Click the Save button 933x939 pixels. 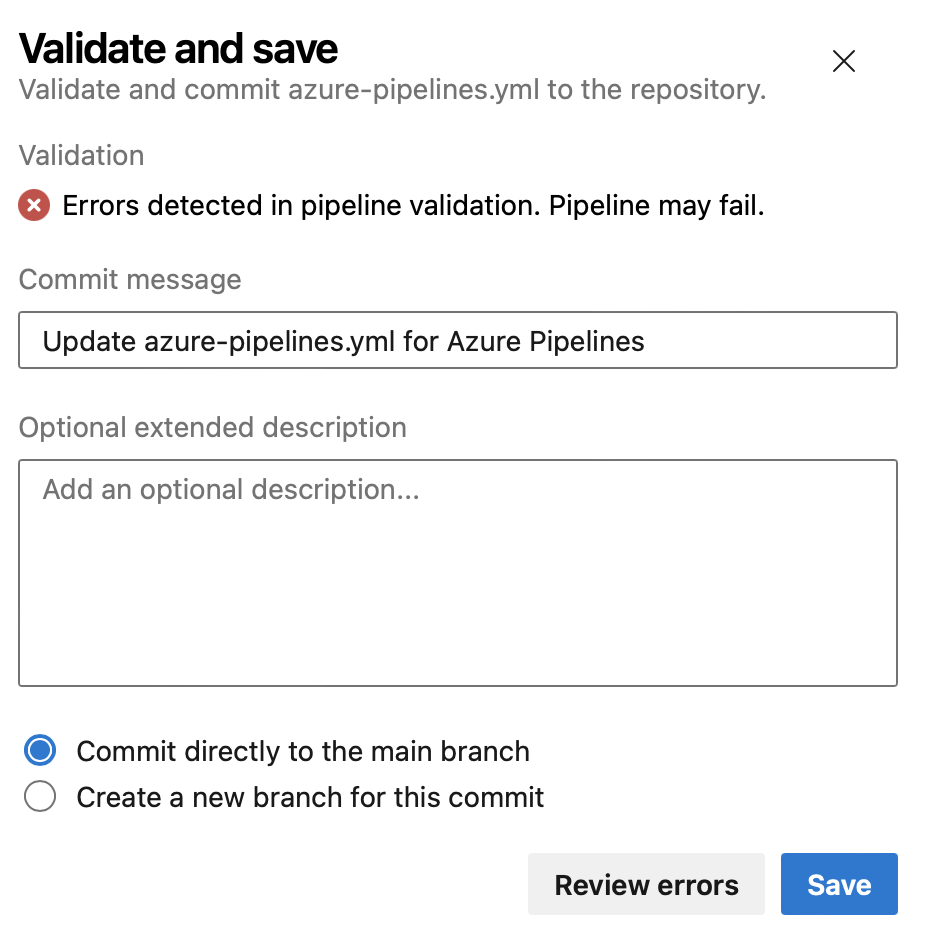[839, 884]
